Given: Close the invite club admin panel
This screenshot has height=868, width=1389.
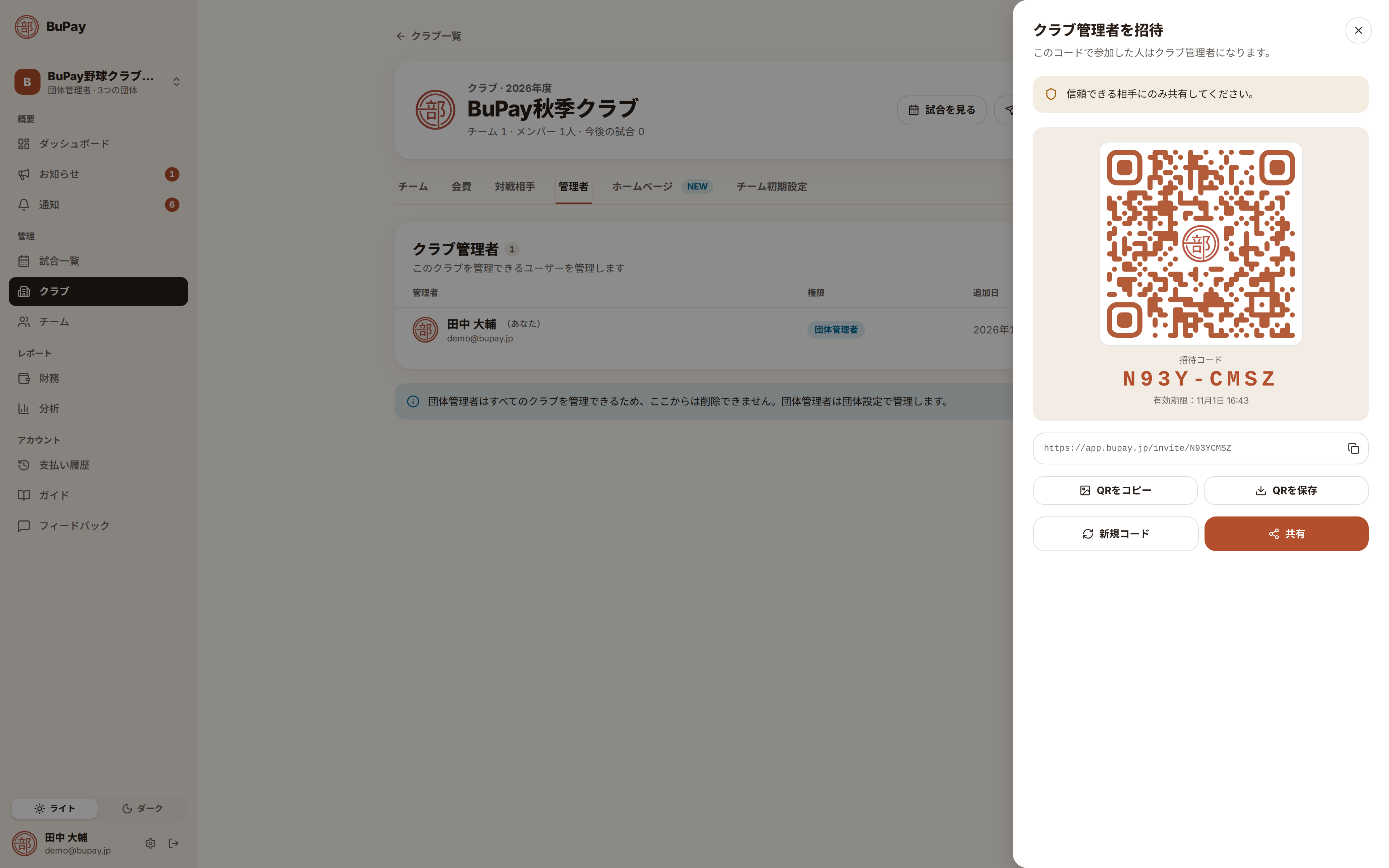Looking at the screenshot, I should click(x=1358, y=30).
